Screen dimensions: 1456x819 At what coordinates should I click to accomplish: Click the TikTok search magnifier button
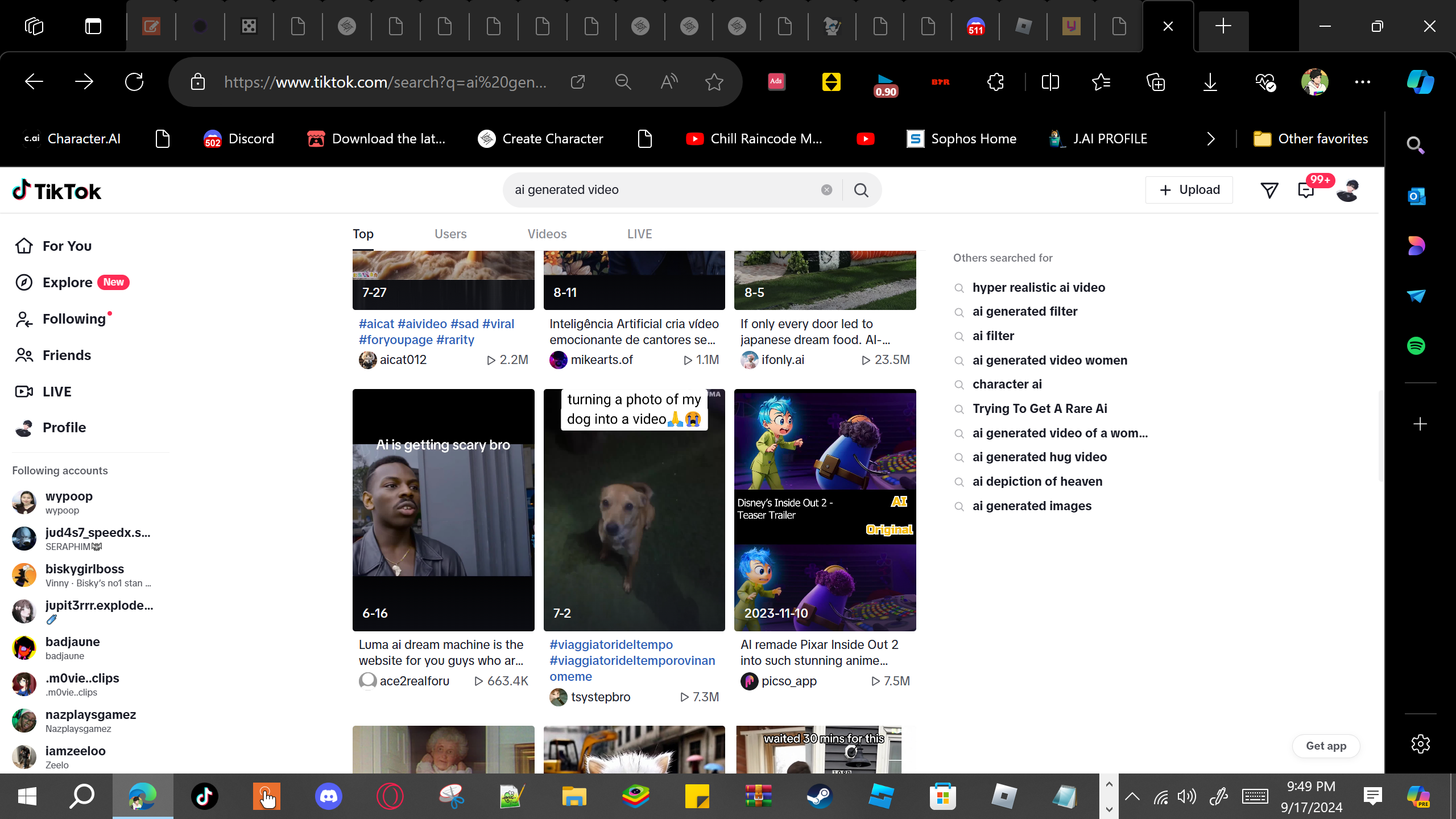click(x=861, y=190)
